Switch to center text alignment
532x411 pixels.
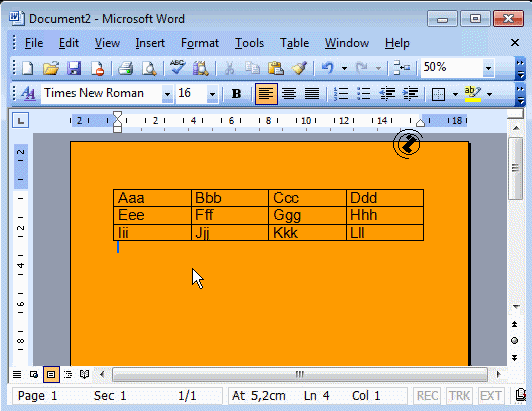click(x=289, y=93)
